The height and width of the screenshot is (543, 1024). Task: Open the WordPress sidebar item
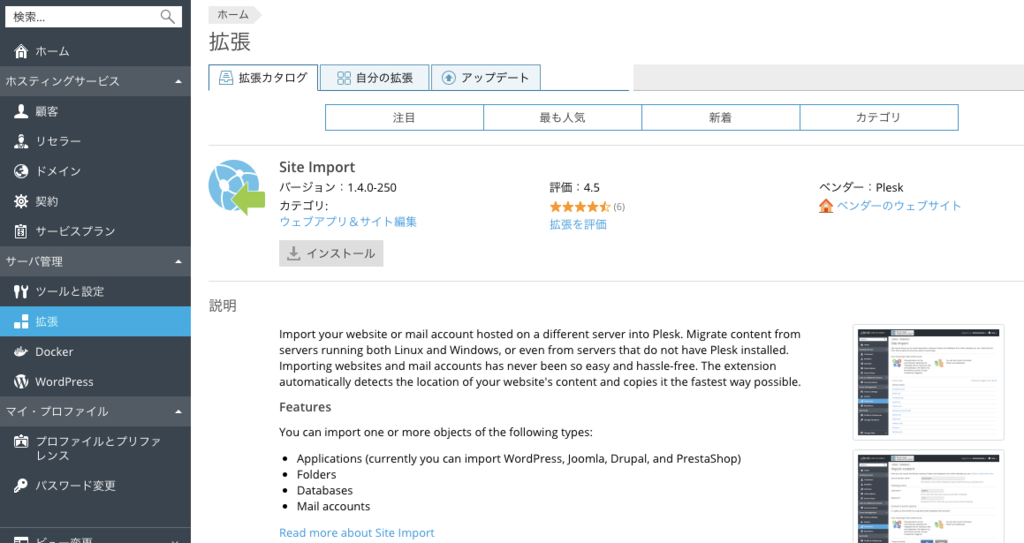tap(95, 382)
